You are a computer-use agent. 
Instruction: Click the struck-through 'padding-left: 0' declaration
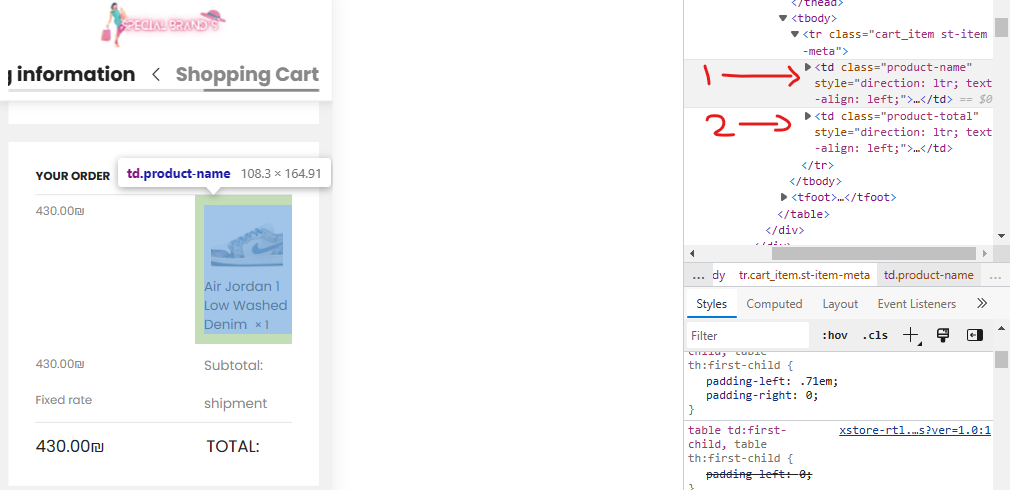(759, 474)
